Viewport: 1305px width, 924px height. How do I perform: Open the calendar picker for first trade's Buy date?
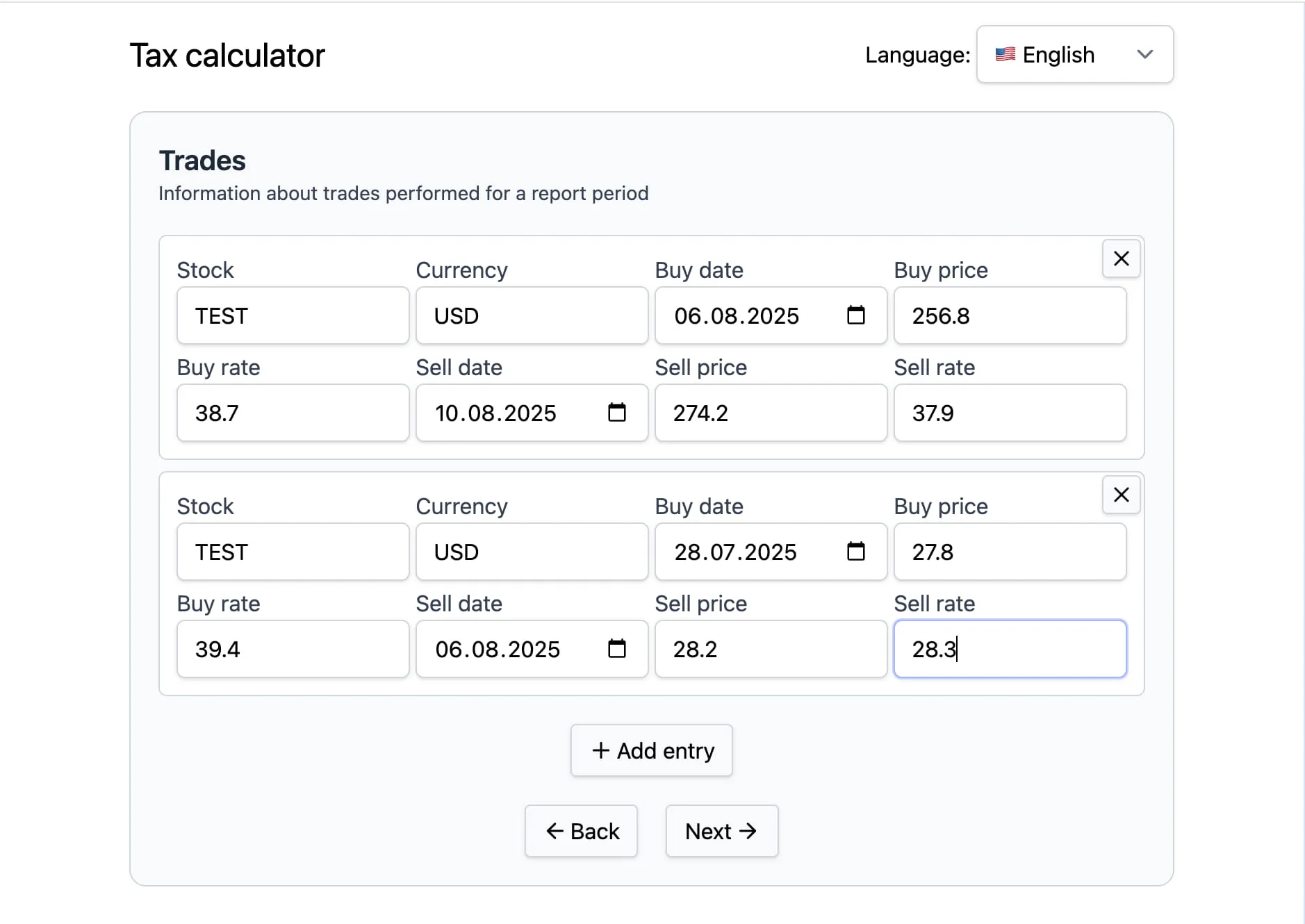click(856, 315)
